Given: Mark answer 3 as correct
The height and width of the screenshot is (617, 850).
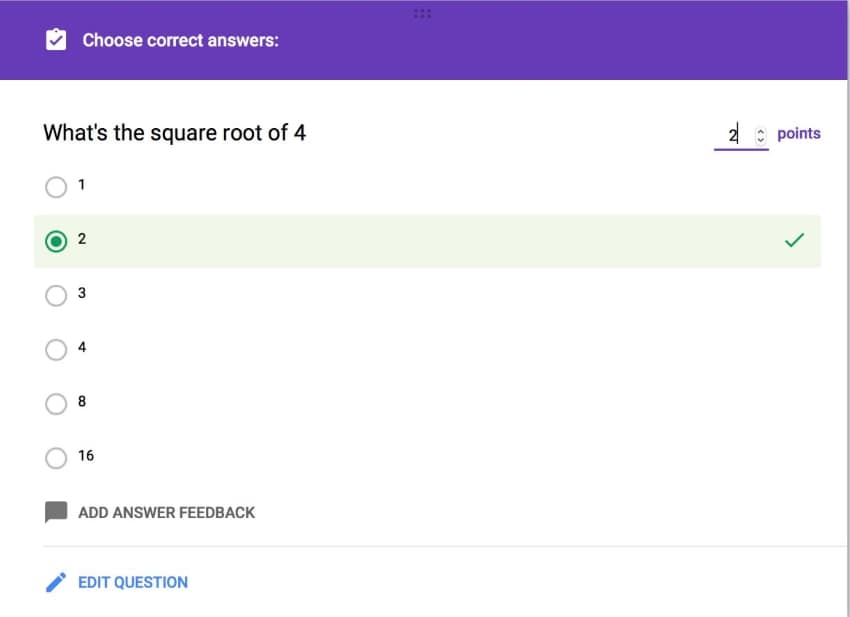Looking at the screenshot, I should pyautogui.click(x=56, y=295).
